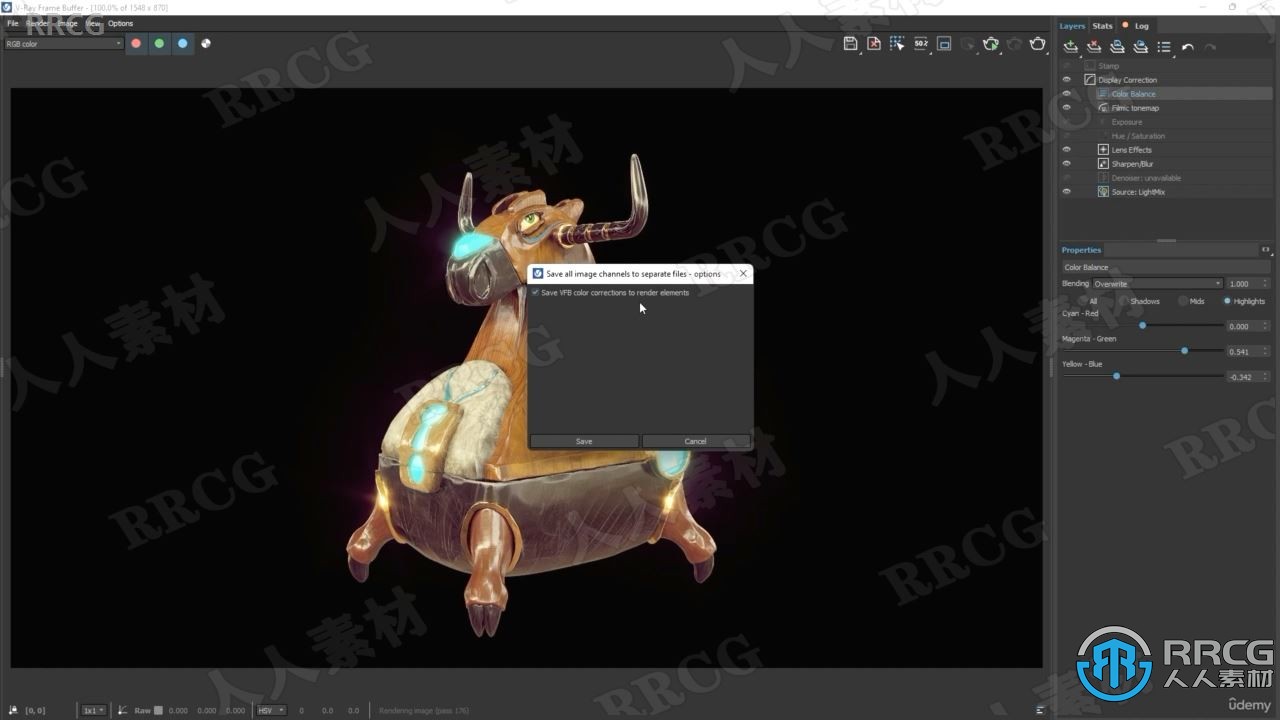Click the 50% test resolution icon
Screen dimensions: 1280x720
[x=921, y=44]
